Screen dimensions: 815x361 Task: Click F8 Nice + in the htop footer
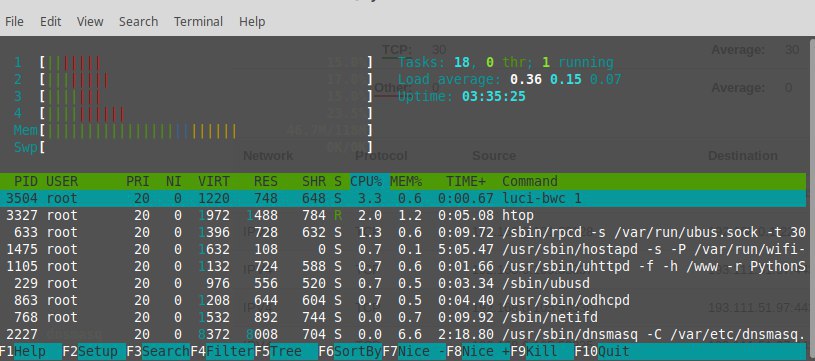coord(478,352)
